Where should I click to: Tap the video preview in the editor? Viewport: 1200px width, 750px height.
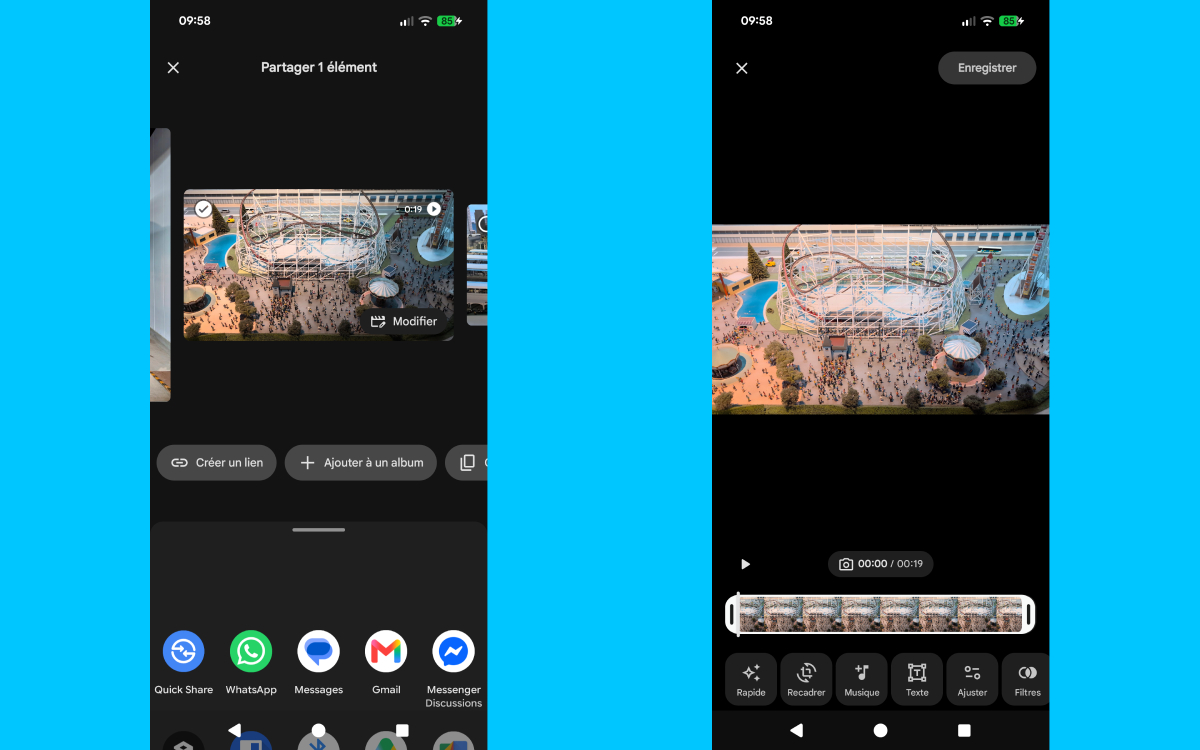880,319
